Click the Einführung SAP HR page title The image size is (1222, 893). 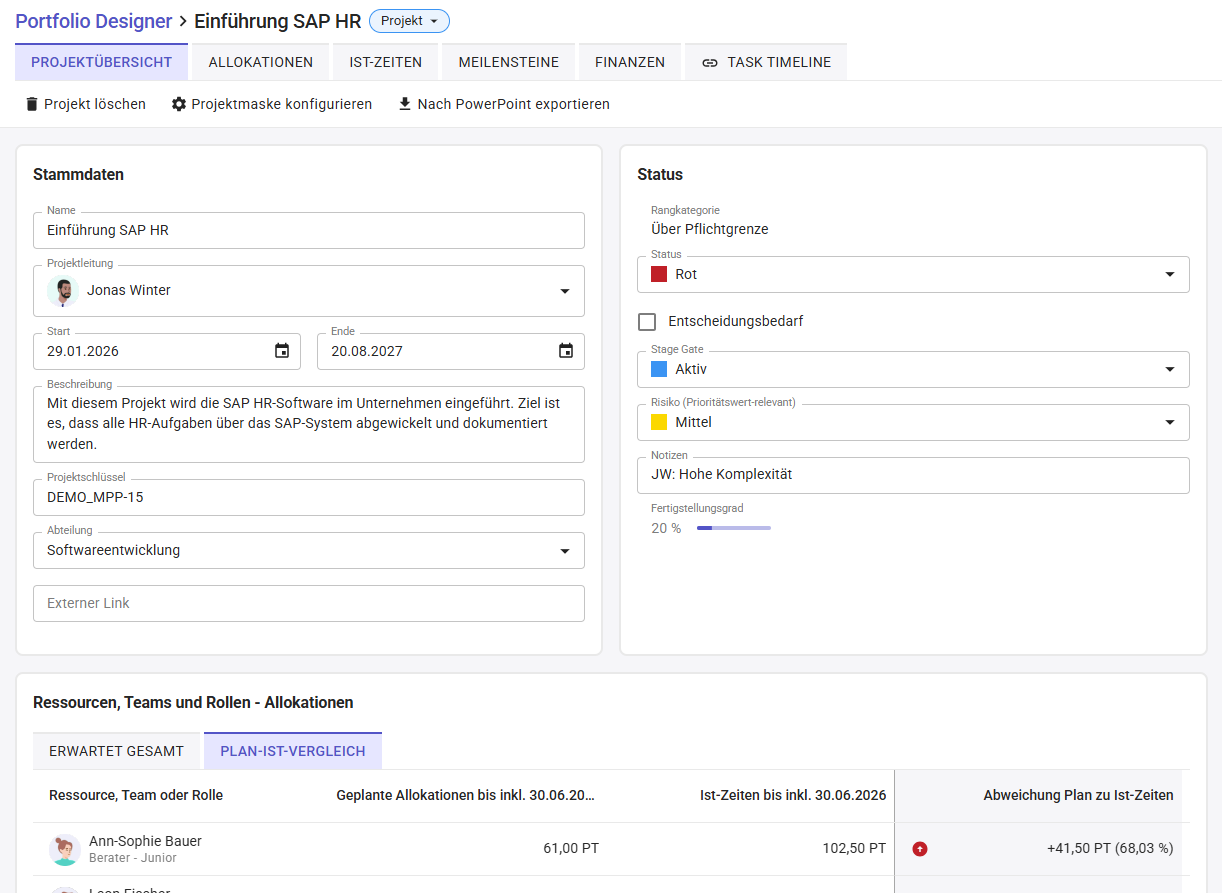278,21
